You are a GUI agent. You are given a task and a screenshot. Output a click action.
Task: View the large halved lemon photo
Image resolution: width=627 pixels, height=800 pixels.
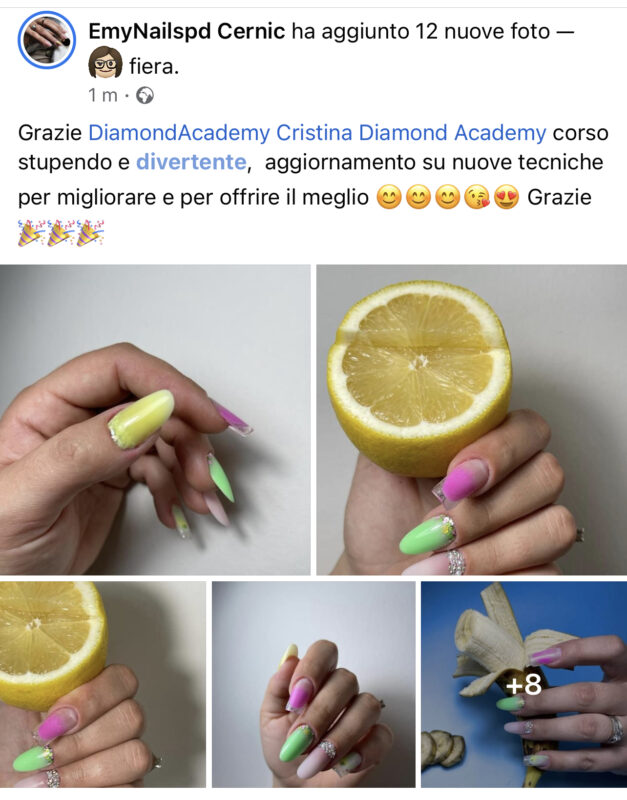coord(472,419)
